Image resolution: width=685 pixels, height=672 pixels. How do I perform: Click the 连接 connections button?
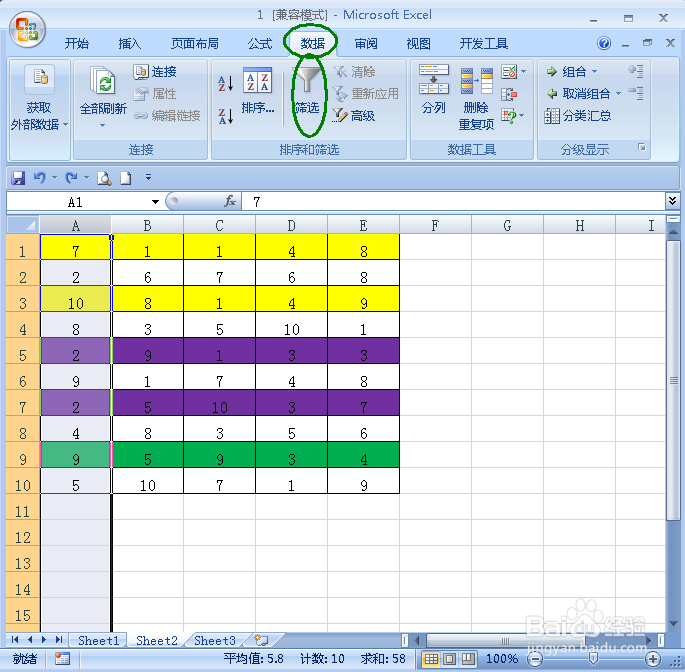[x=155, y=71]
